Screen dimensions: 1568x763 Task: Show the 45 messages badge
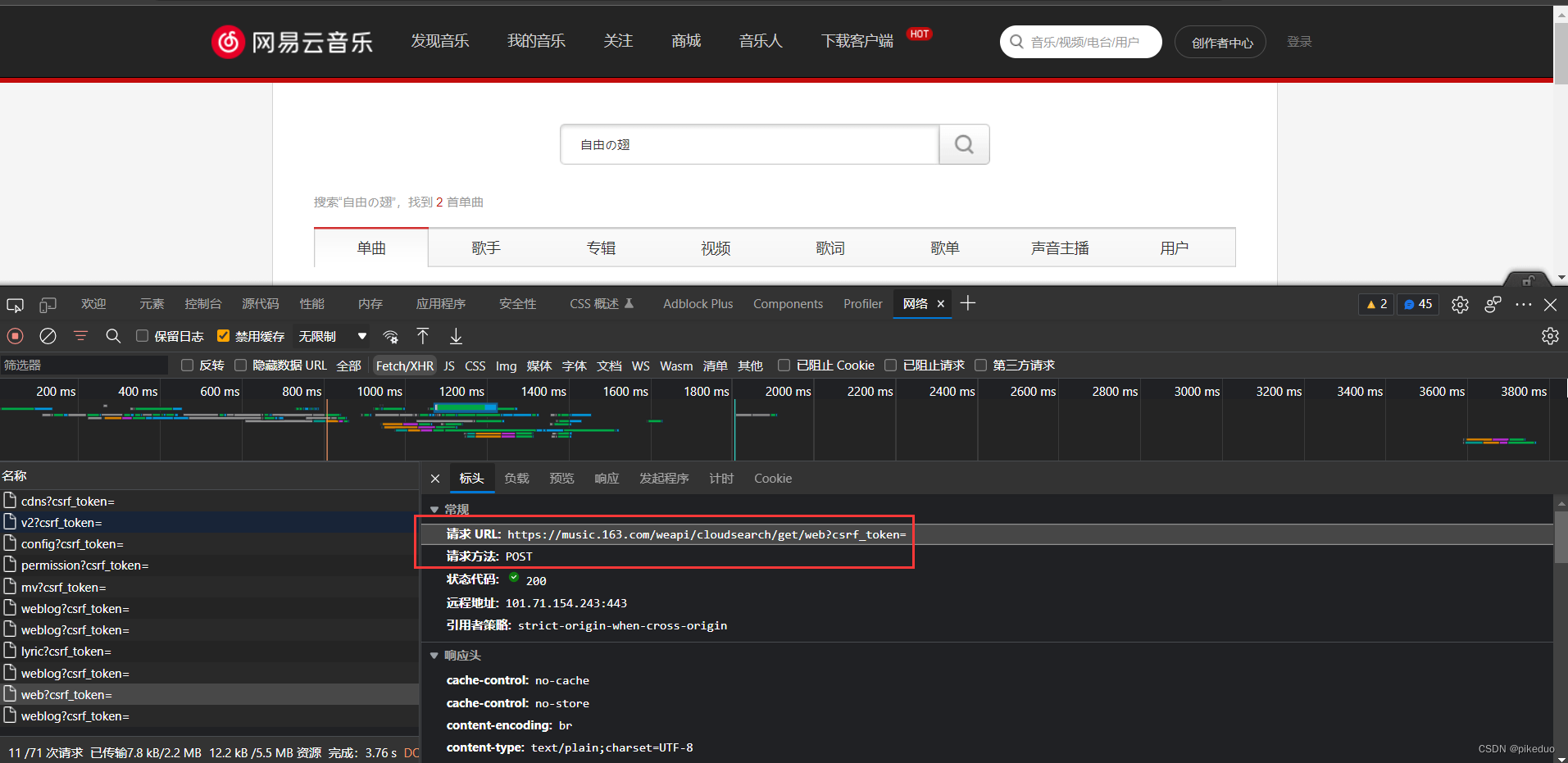click(1418, 304)
